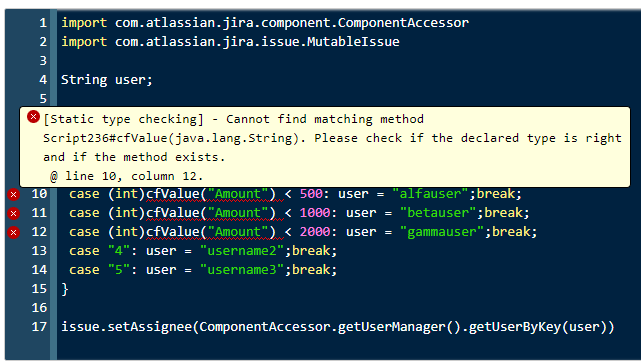Place cursor on 'String user;' declaration
The width and height of the screenshot is (641, 361).
tap(107, 80)
